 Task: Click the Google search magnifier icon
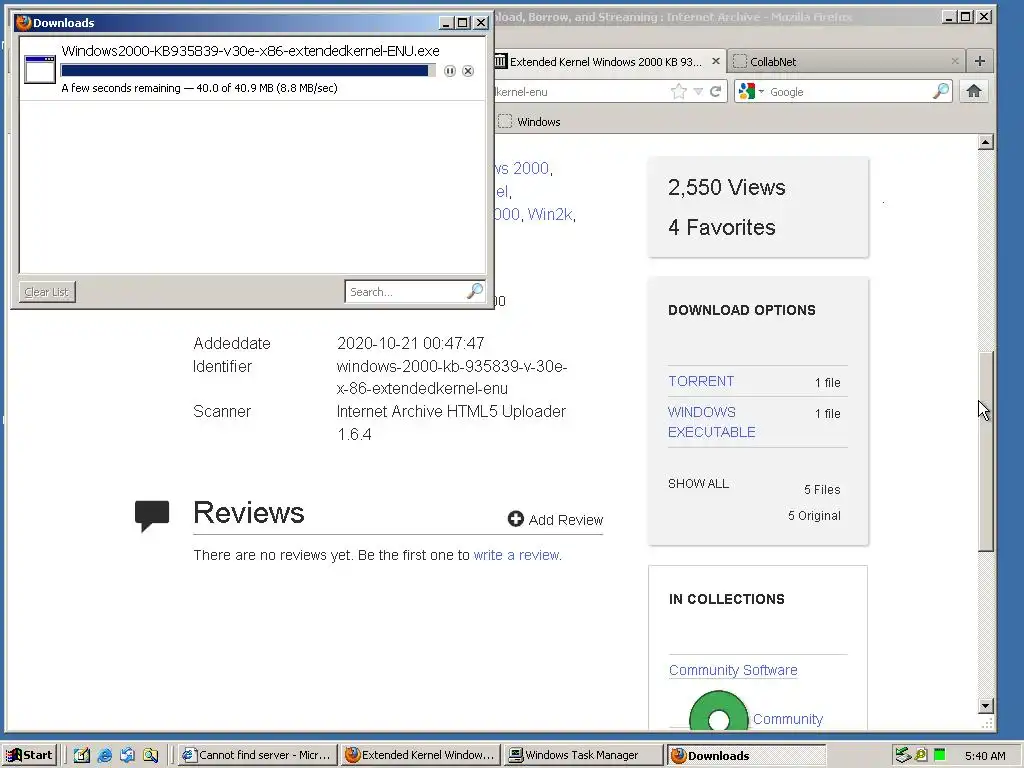pyautogui.click(x=940, y=91)
